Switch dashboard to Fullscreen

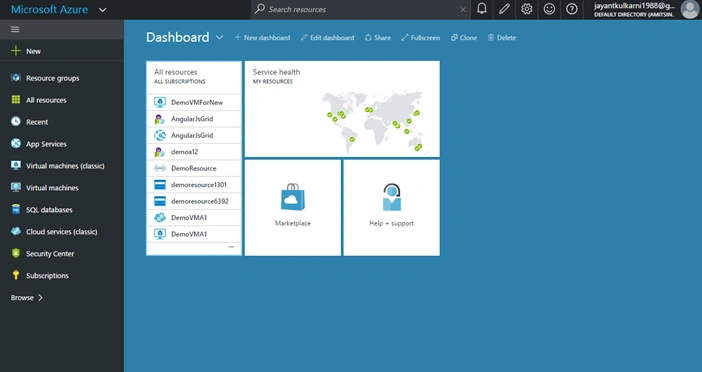click(420, 38)
